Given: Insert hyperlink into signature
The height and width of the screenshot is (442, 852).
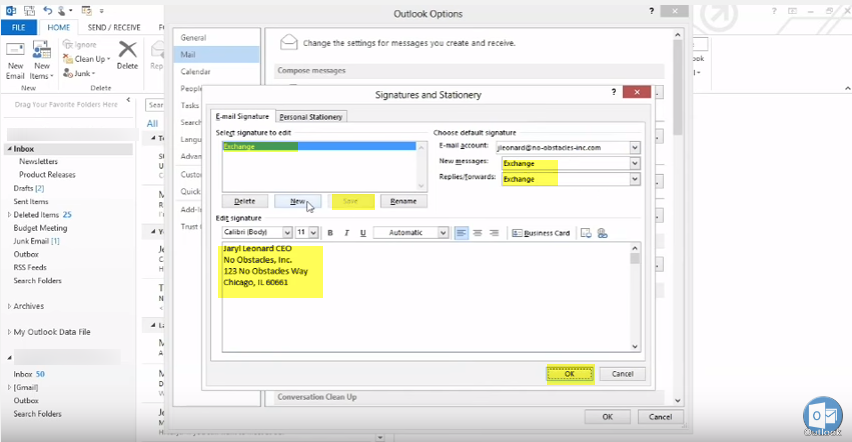Looking at the screenshot, I should pyautogui.click(x=602, y=233).
